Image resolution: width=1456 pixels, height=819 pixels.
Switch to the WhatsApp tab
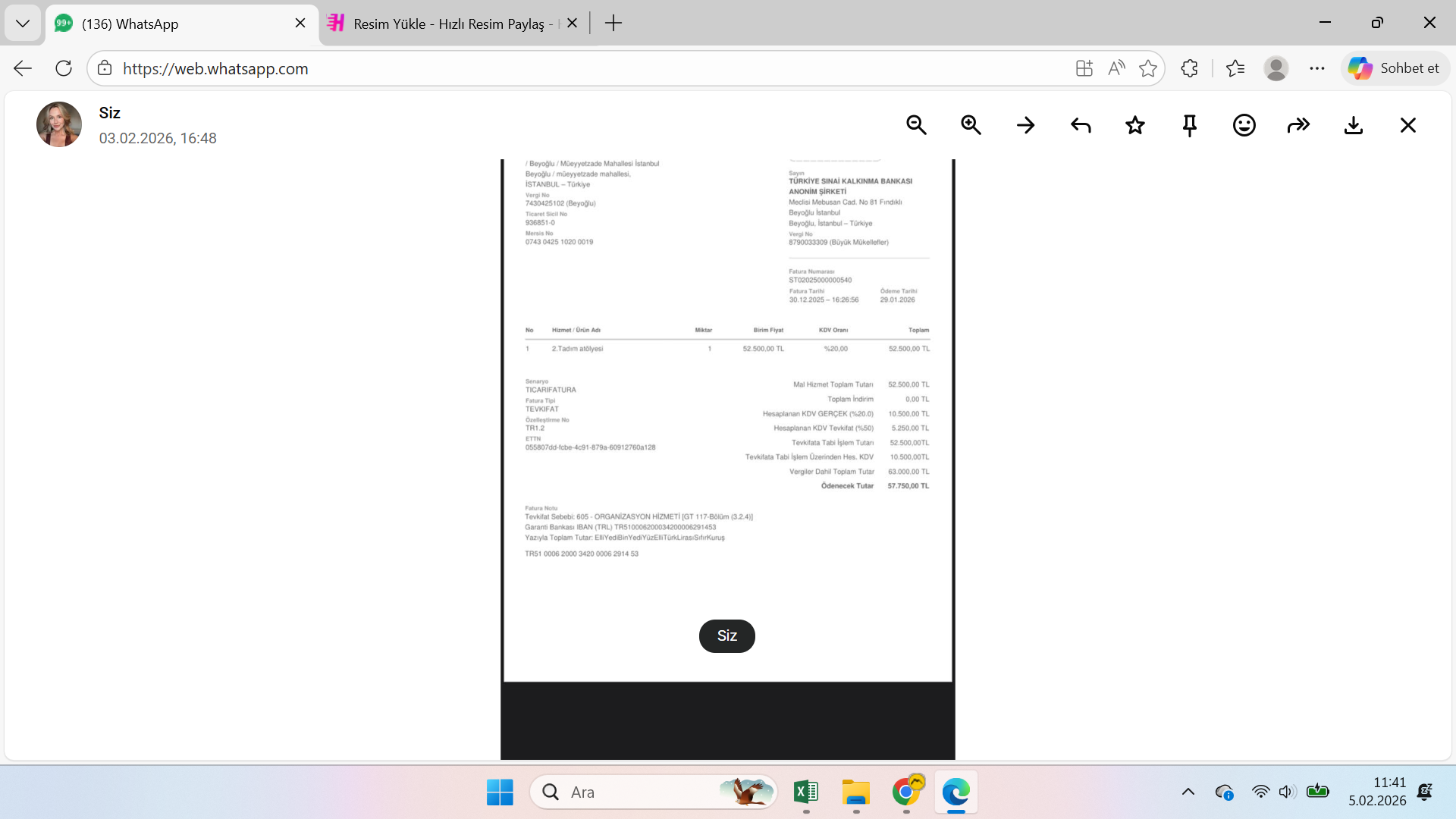click(x=182, y=24)
